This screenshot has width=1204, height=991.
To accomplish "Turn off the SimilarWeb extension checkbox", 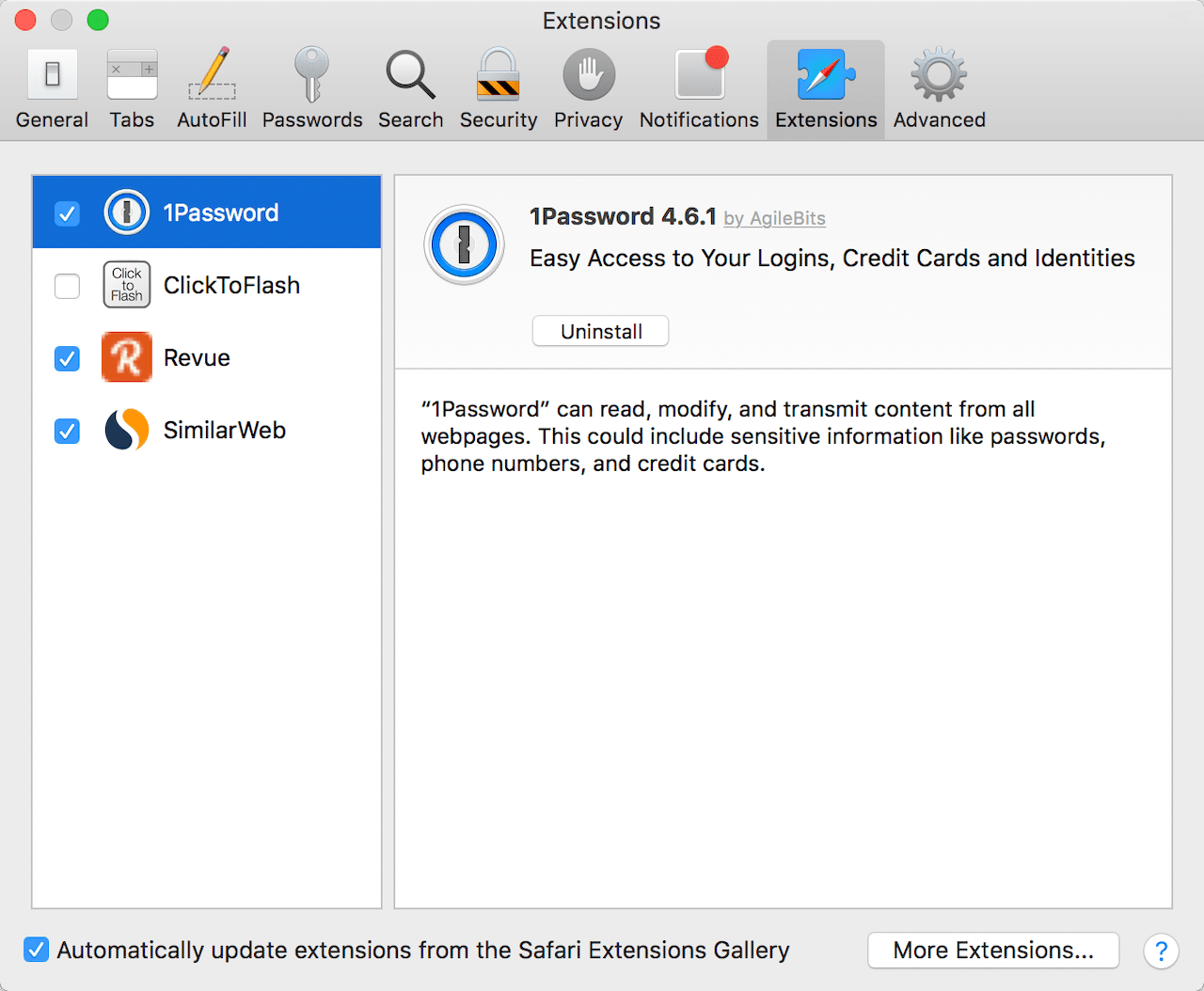I will tap(67, 431).
